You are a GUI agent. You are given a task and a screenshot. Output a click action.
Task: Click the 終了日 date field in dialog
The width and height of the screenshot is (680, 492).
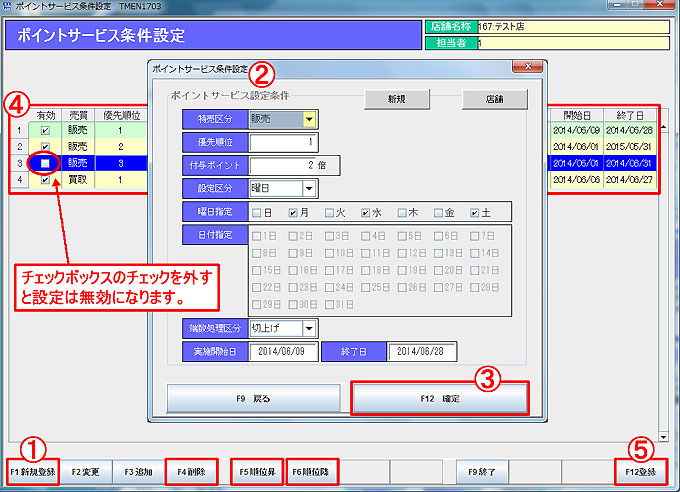click(x=422, y=351)
